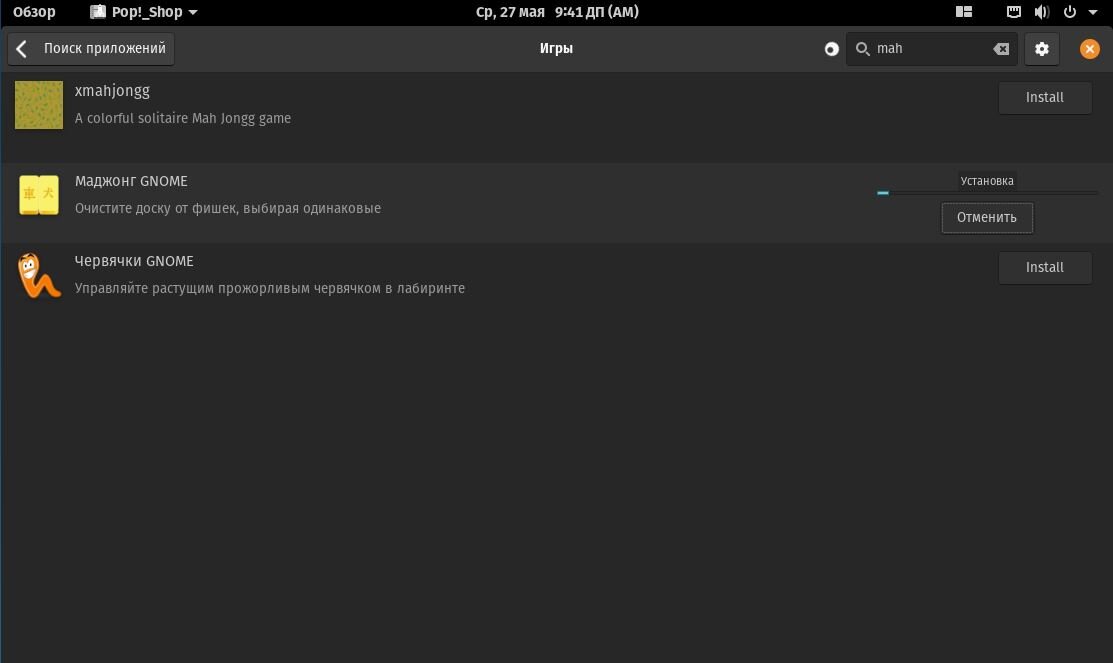Viewport: 1113px width, 663px height.
Task: Focus the search field containing mah
Action: point(931,49)
